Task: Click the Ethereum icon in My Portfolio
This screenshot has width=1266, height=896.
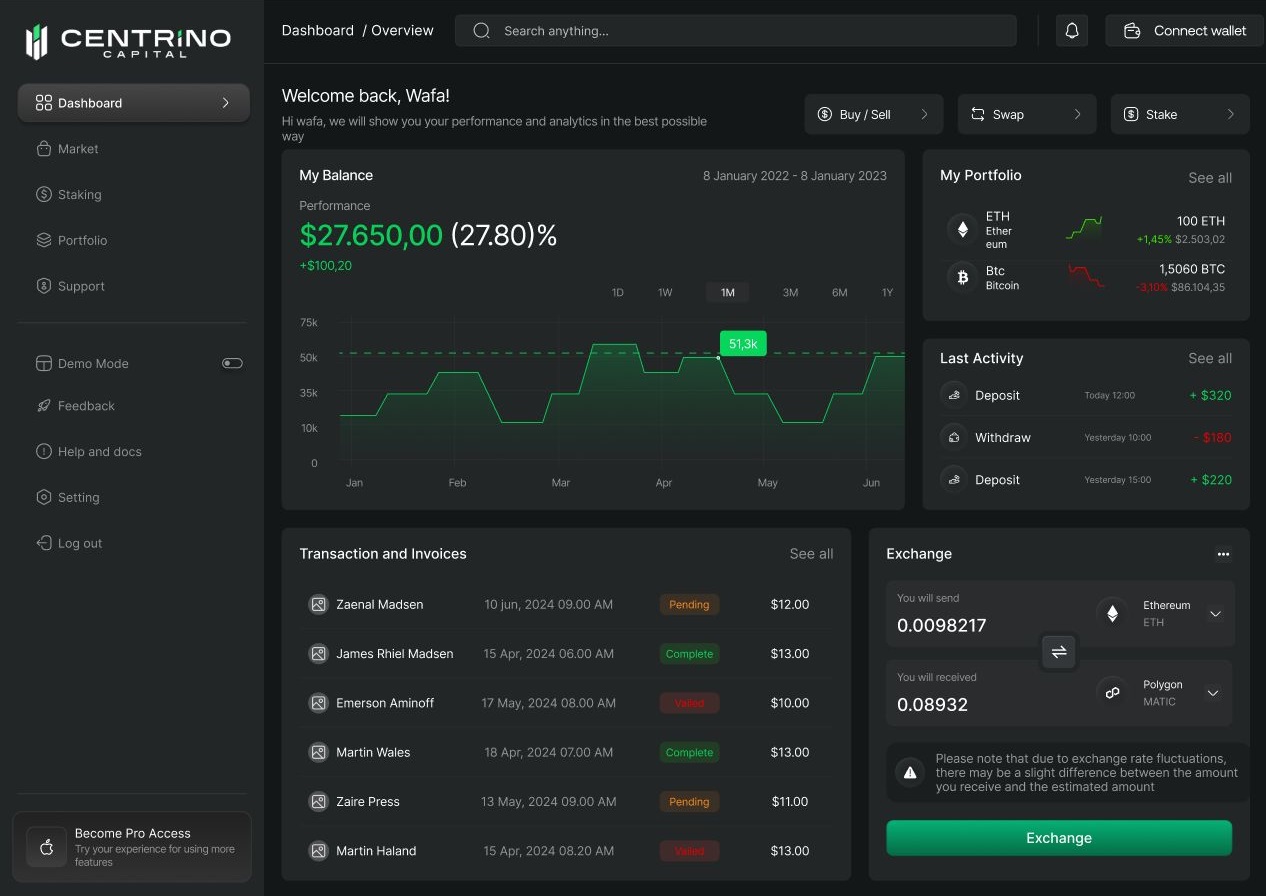Action: pyautogui.click(x=963, y=229)
